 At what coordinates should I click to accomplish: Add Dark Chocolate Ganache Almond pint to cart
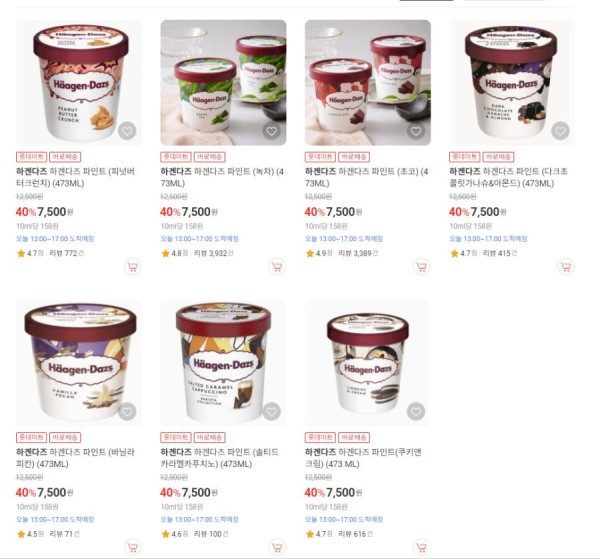point(566,267)
